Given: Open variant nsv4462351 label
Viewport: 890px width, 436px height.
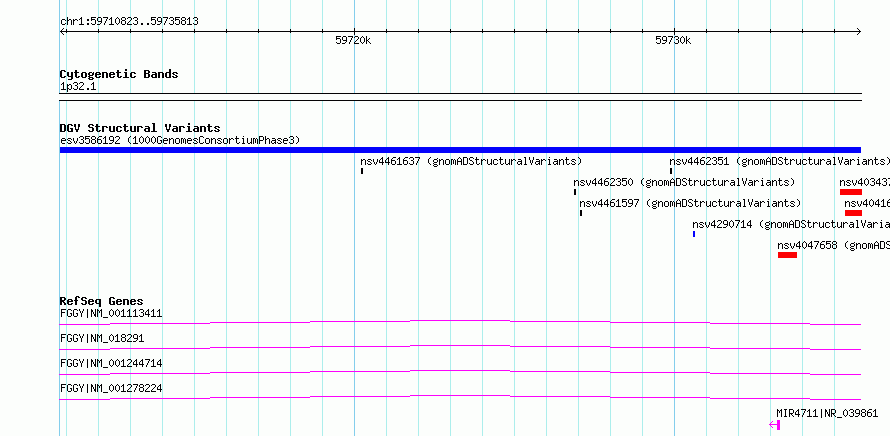Looking at the screenshot, I should pyautogui.click(x=779, y=161).
